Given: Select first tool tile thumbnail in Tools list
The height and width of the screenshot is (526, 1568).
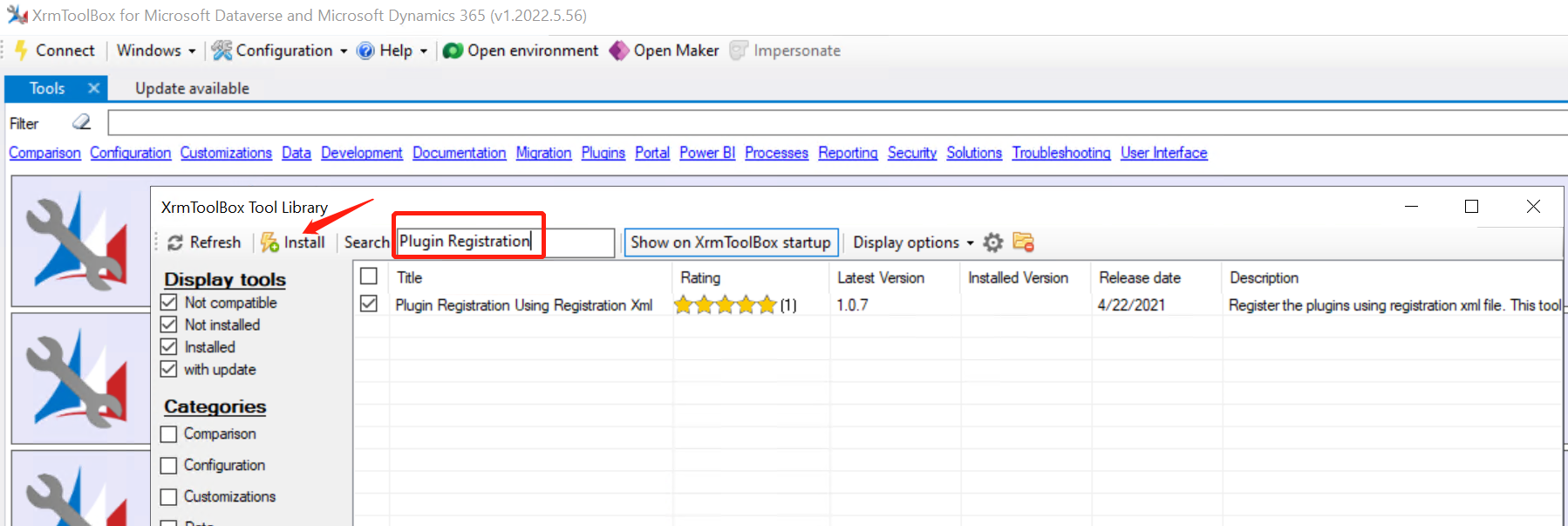Looking at the screenshot, I should pos(80,241).
